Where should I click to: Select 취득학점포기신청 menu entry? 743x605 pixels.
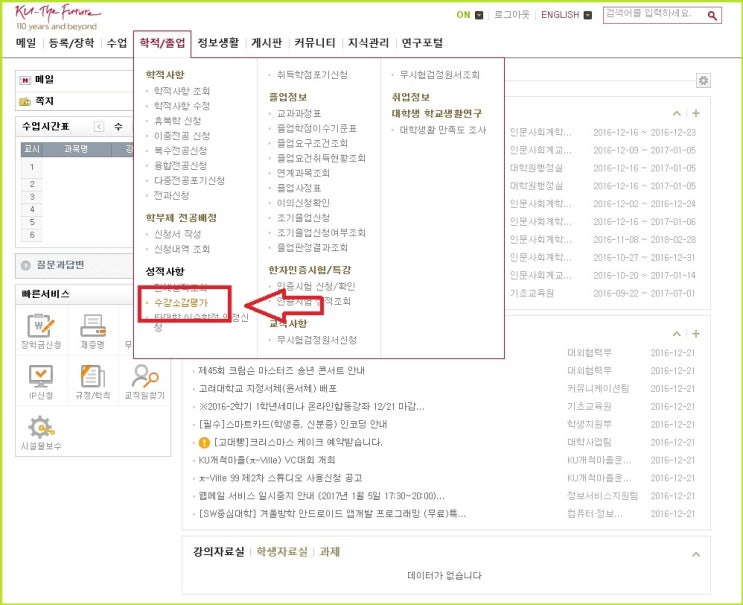(x=312, y=74)
